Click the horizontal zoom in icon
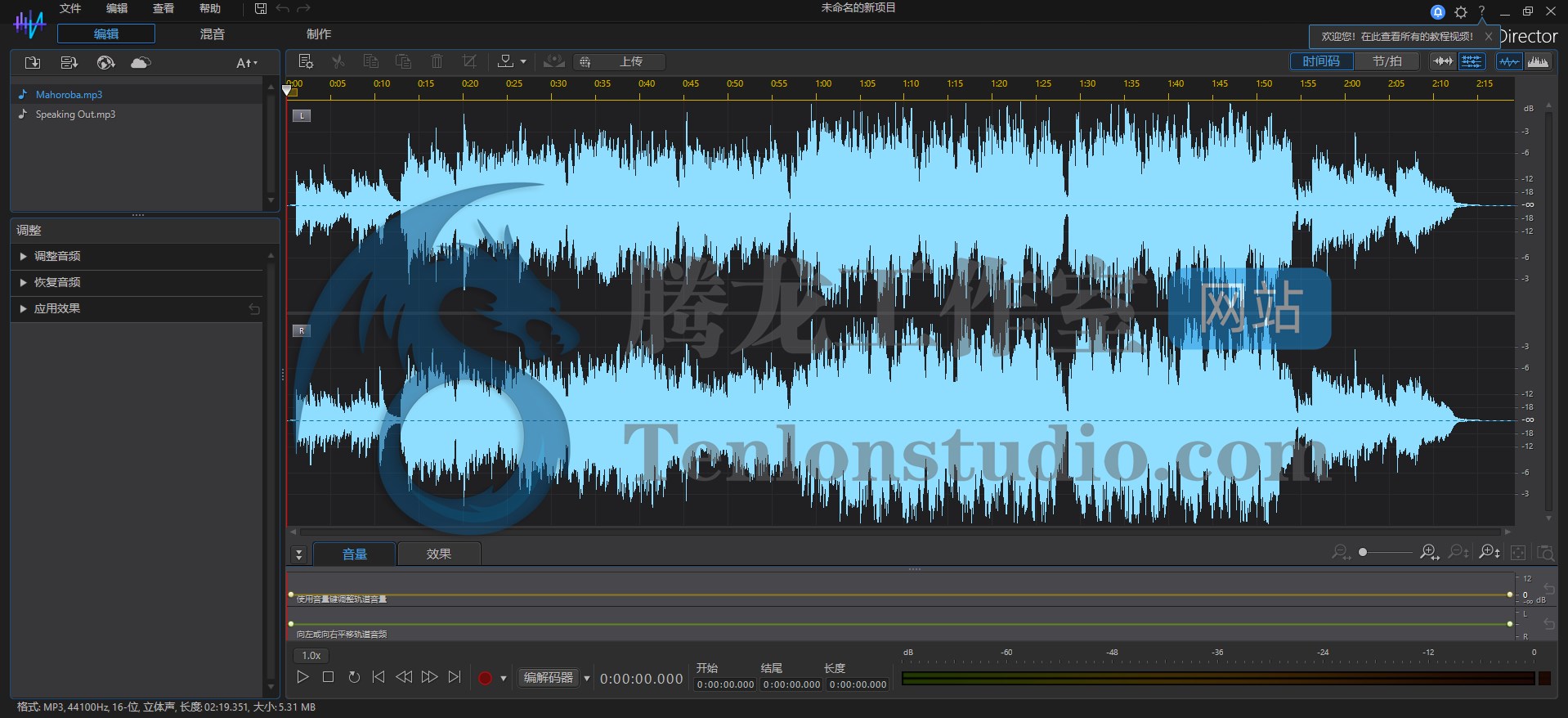The image size is (1568, 718). pos(1429,553)
